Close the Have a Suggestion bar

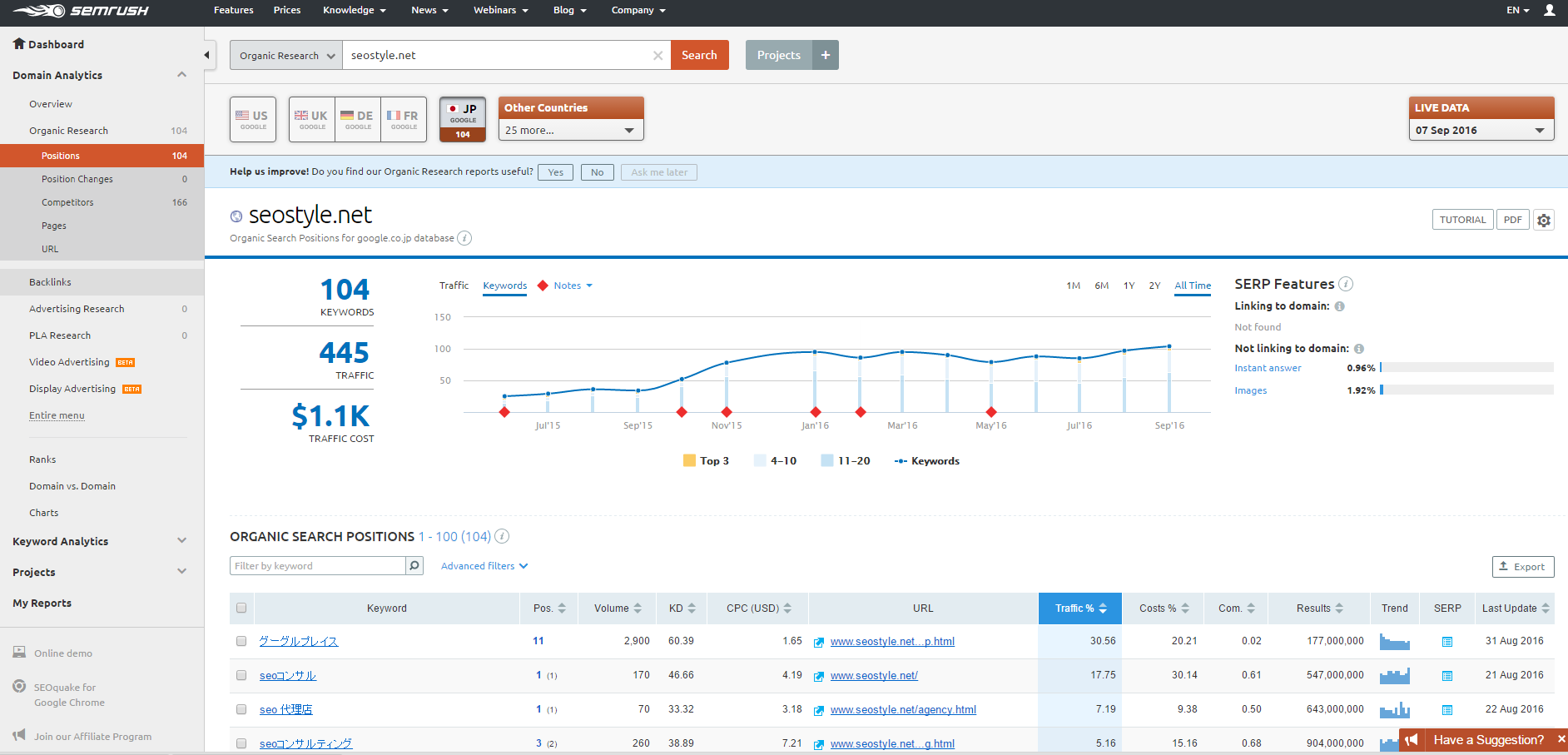pos(1561,739)
